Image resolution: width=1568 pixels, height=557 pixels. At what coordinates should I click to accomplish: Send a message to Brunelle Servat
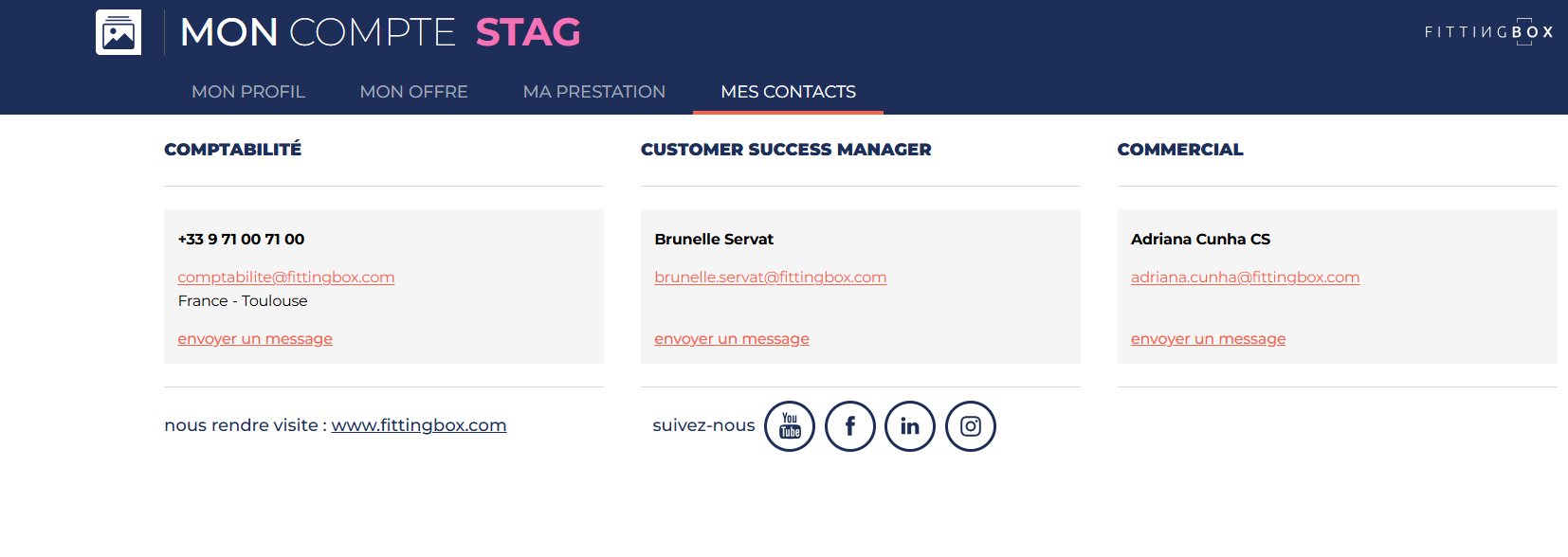(732, 339)
